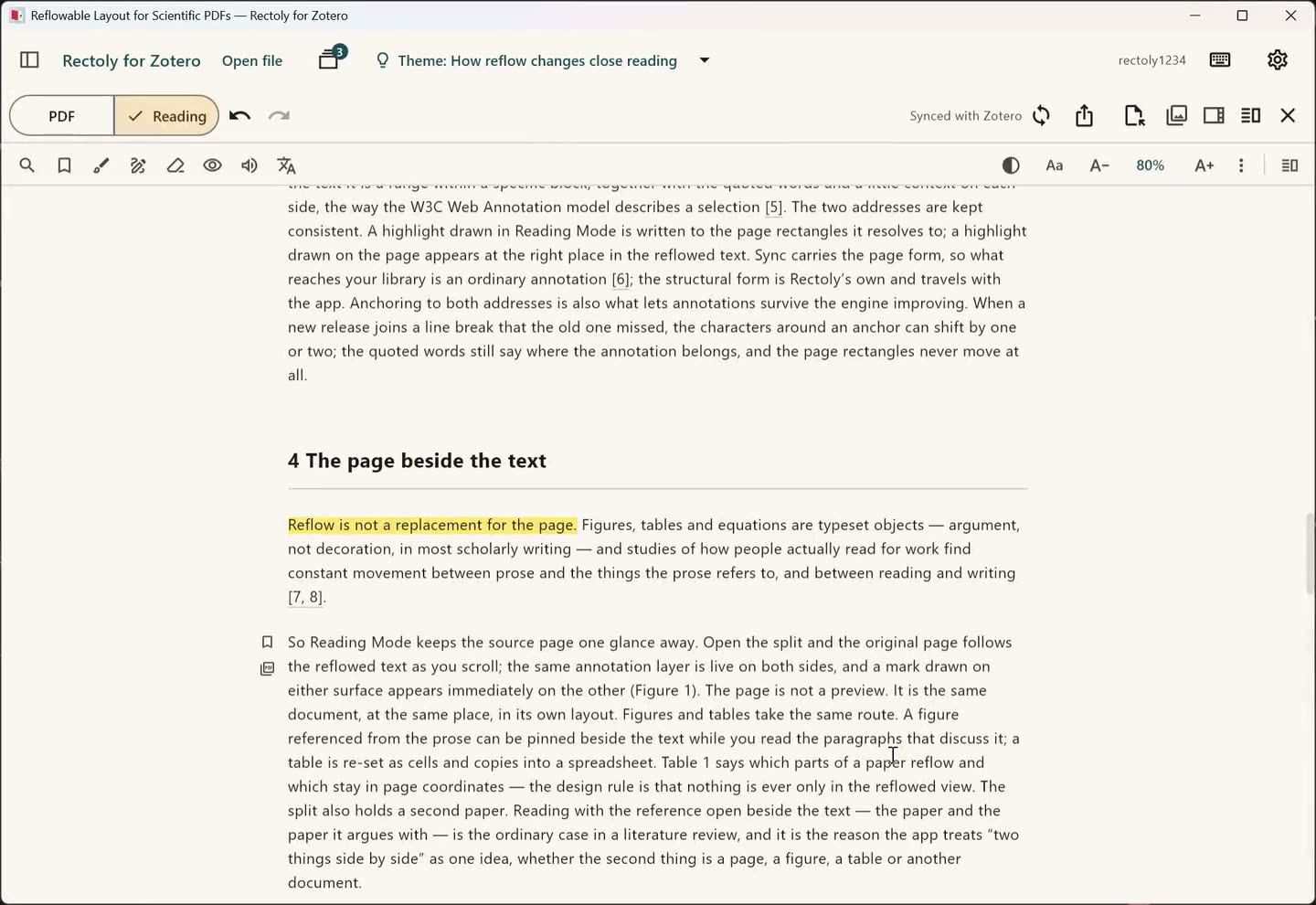Open the stacked tabs icon with badge 3
Screen dimensions: 1316x905
point(330,59)
